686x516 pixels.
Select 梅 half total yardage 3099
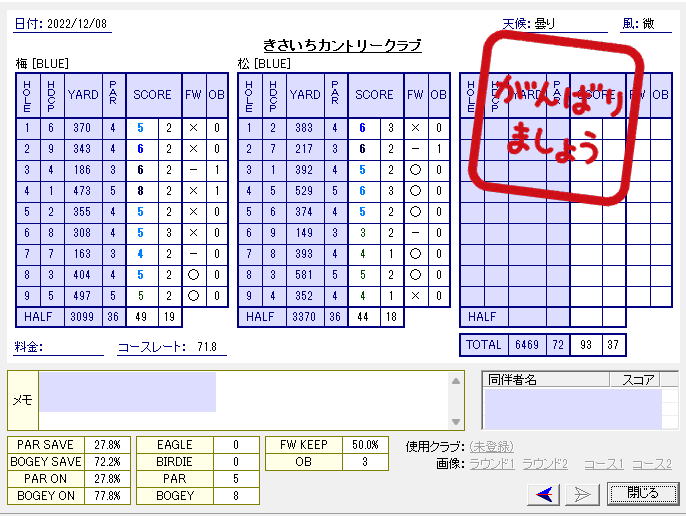[82, 317]
